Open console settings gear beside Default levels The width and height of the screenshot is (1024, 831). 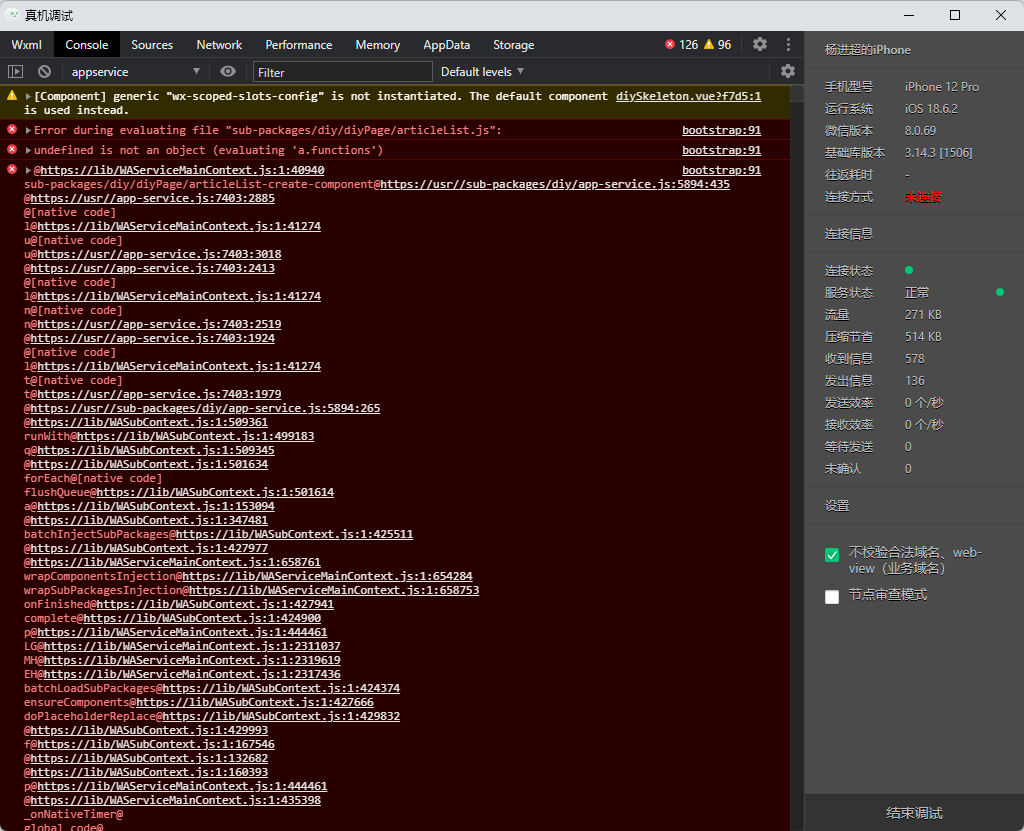coord(788,71)
